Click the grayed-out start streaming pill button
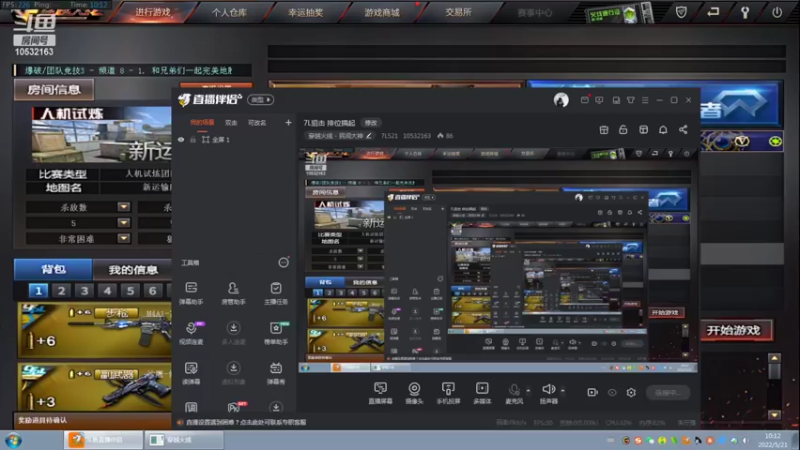The height and width of the screenshot is (450, 800). [668, 392]
